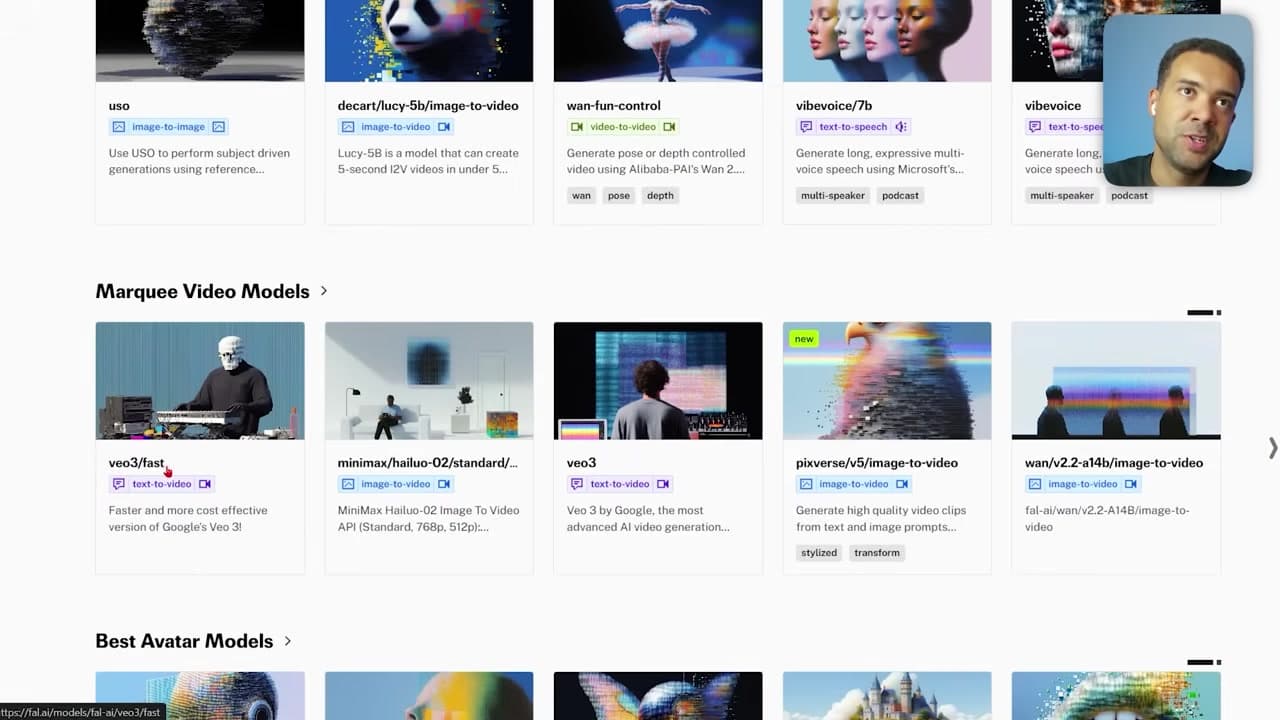Click video-to-video tag on wan-fun-control card

click(623, 127)
